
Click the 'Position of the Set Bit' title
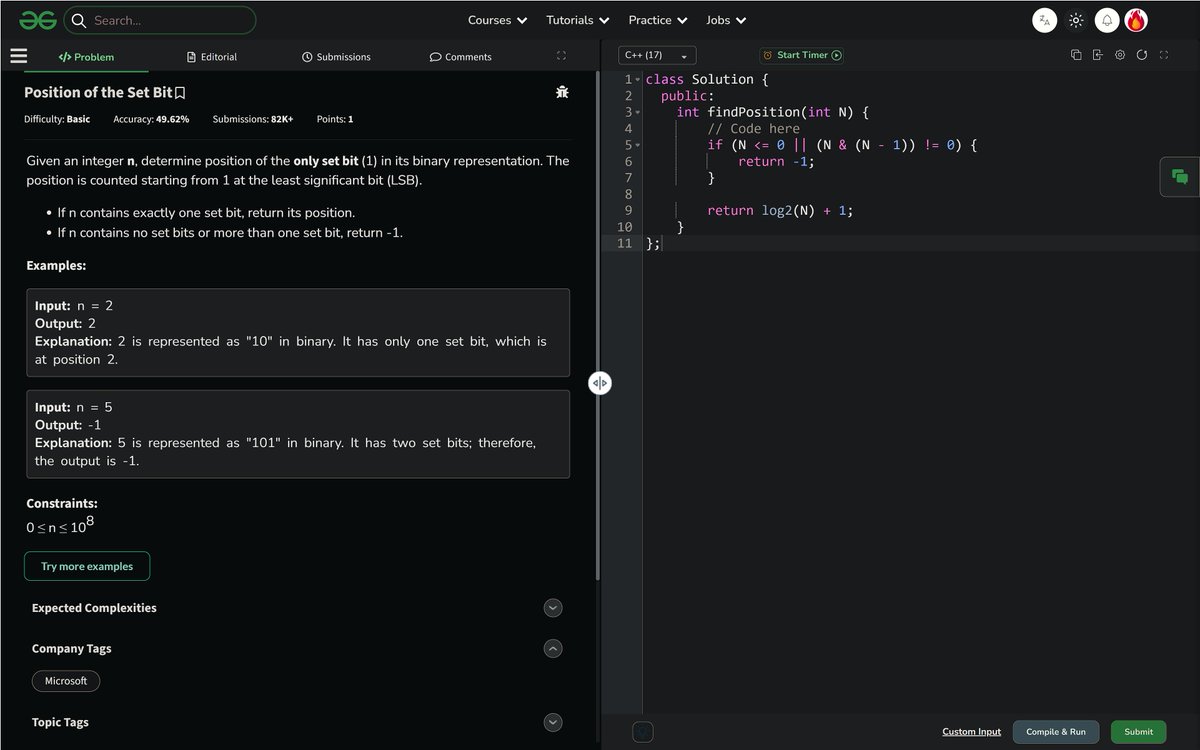[98, 92]
